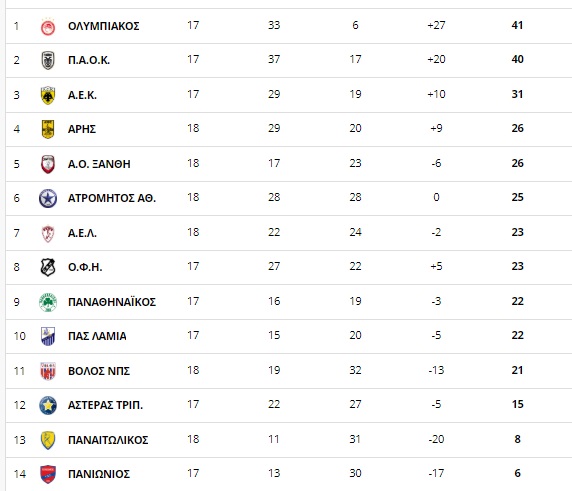Click the ΠΑΝΑΙΤΩΛΙΚΟΣ yellow crest
Screen dimensions: 572x491
tap(48, 440)
